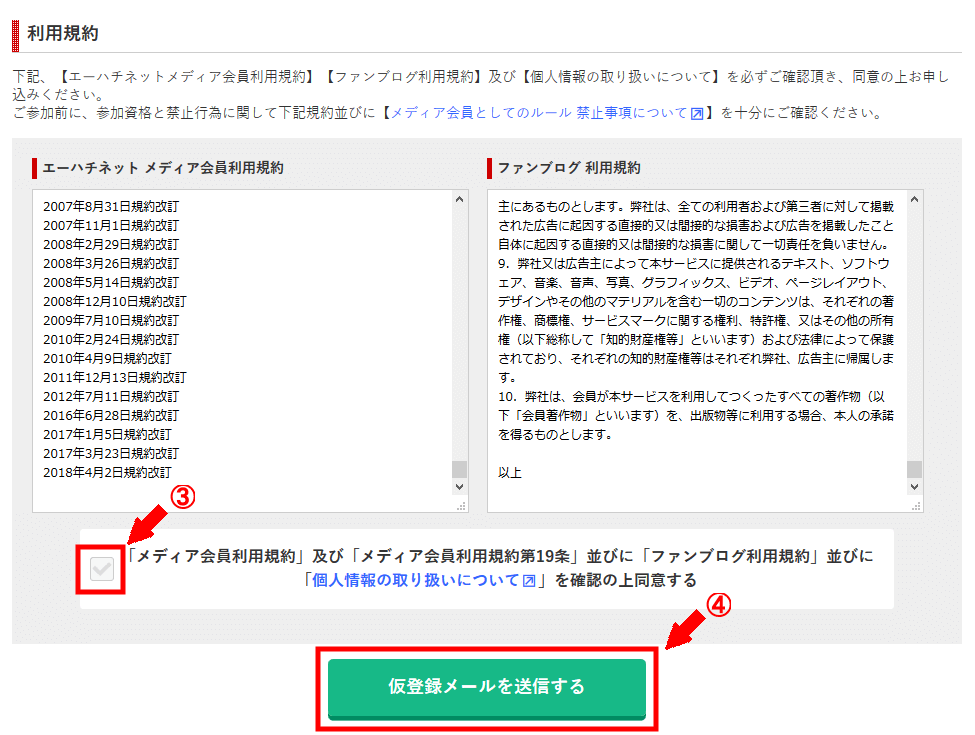The width and height of the screenshot is (975, 735).
Task: Click the line 2007年8月31日規約改訂
Action: (x=111, y=206)
